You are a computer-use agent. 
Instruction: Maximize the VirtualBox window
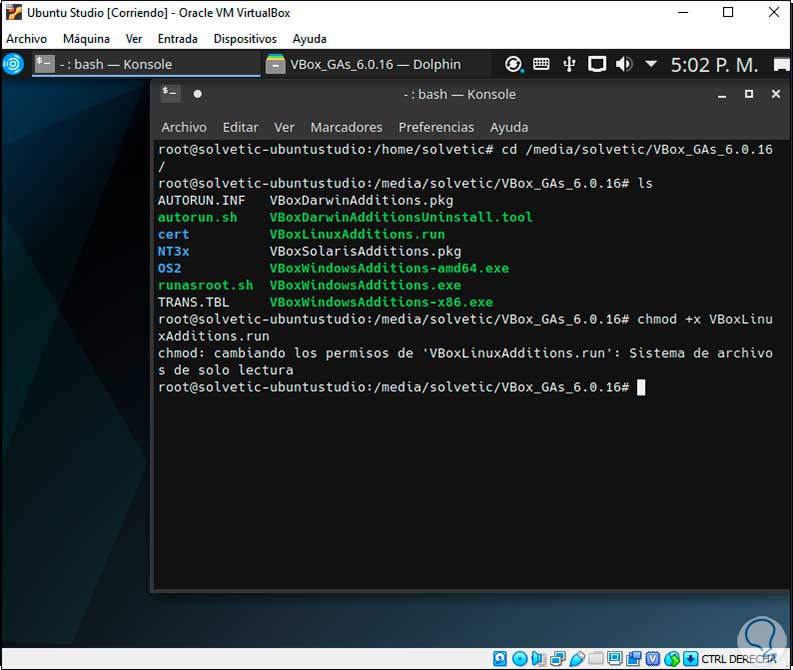click(x=728, y=12)
